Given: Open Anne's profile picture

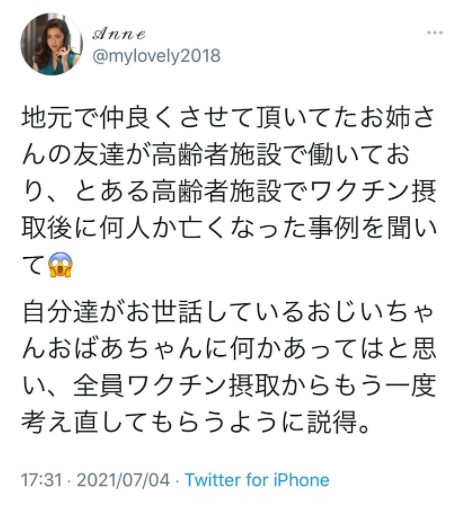Looking at the screenshot, I should pos(52,44).
